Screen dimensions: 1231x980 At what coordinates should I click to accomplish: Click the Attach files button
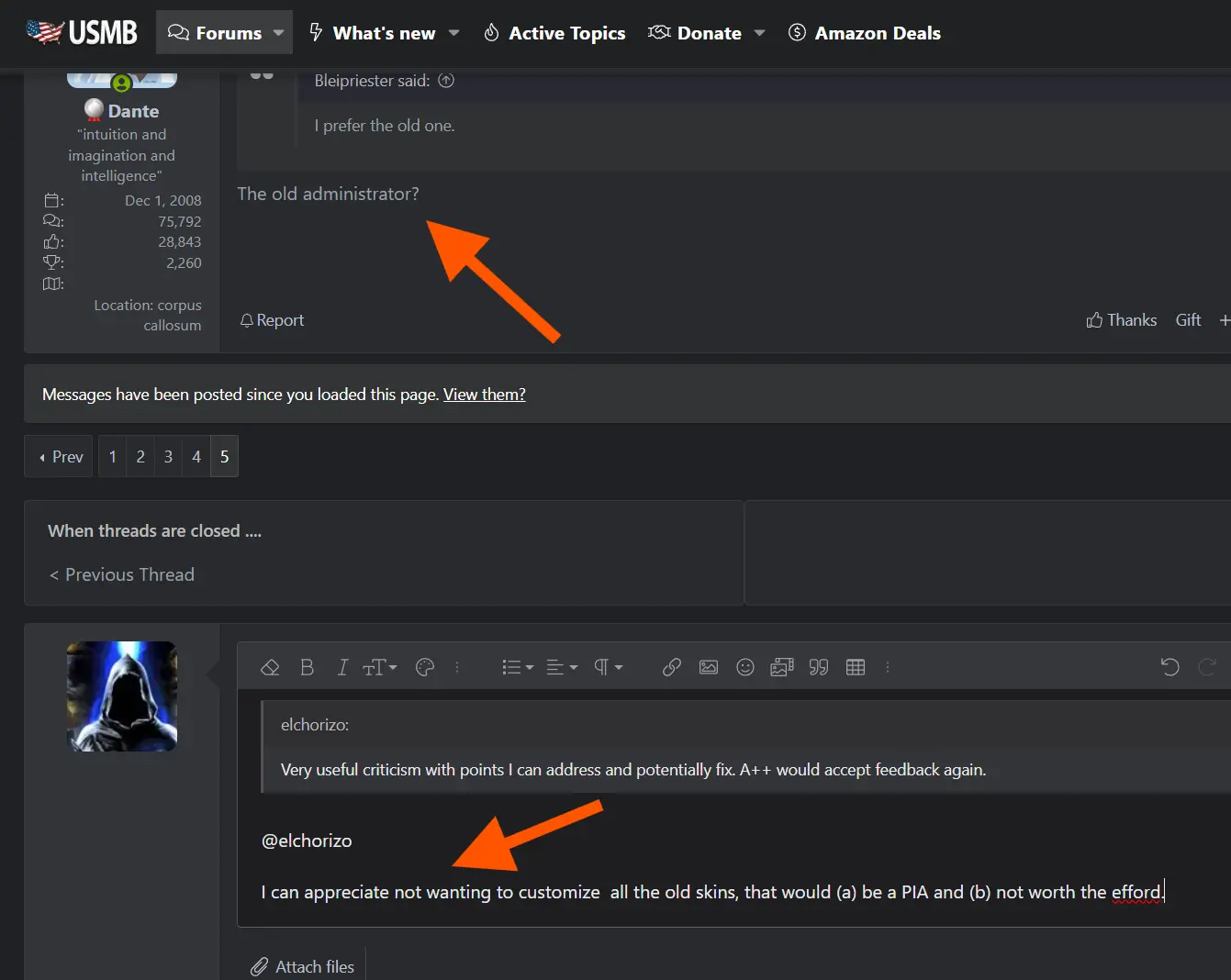tap(303, 966)
